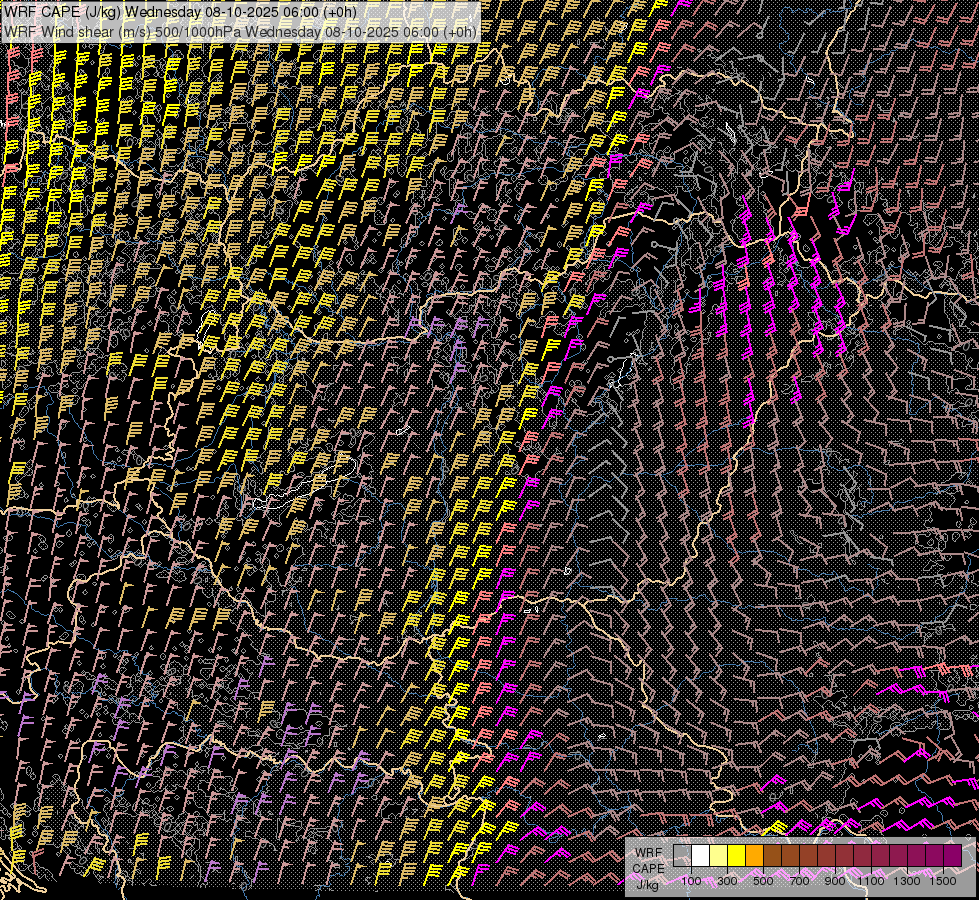The height and width of the screenshot is (900, 979).
Task: Select the rightmost purple legend swatch
Action: point(953,855)
